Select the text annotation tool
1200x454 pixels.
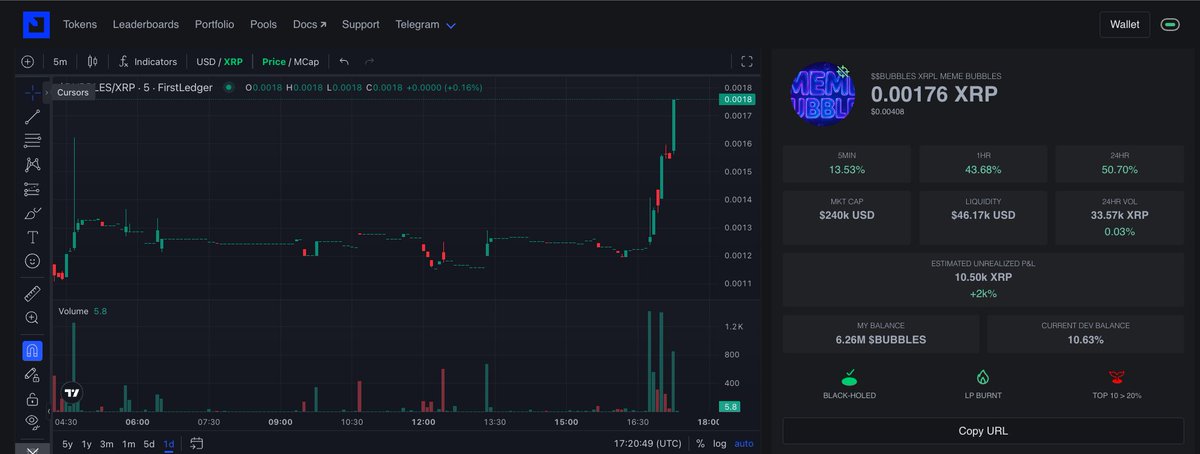pyautogui.click(x=32, y=237)
